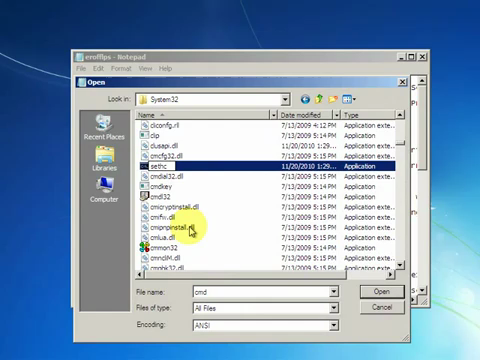Viewport: 480px width, 360px height.
Task: Select the cmicryptinstall.dll file icon
Action: (144, 207)
